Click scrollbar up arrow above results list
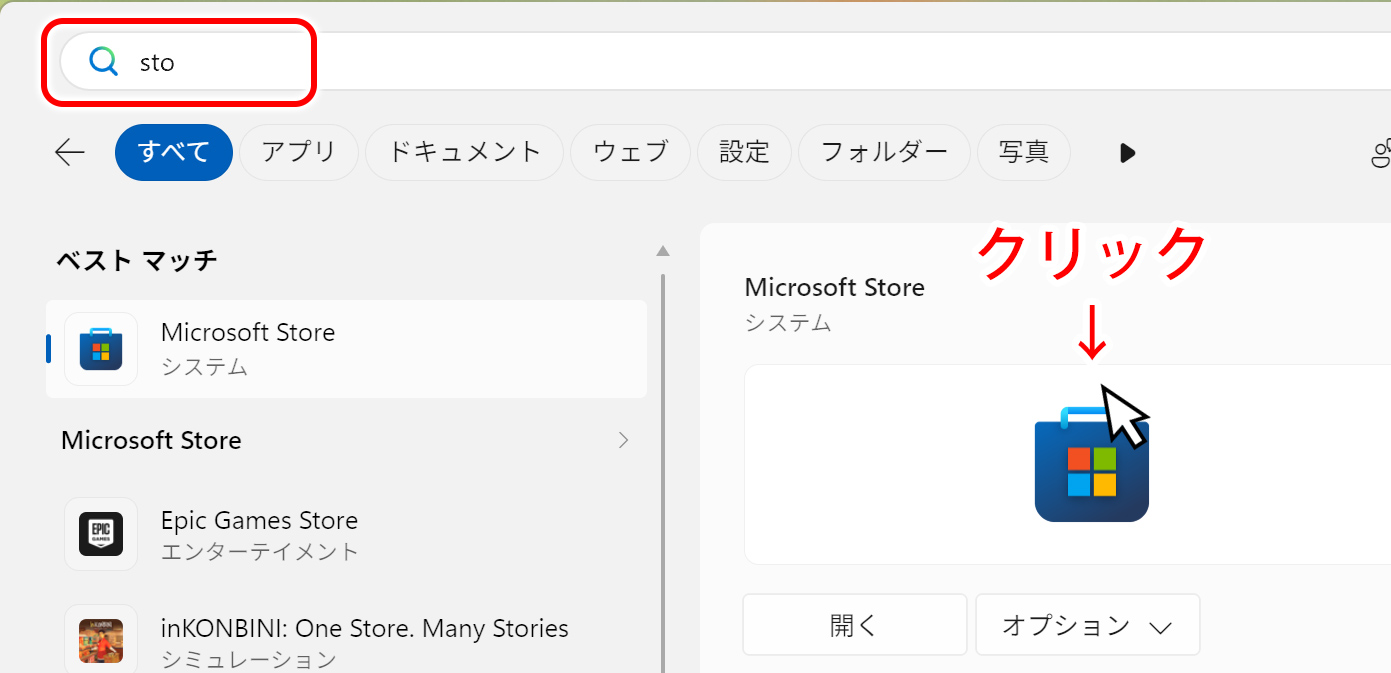Viewport: 1391px width, 673px height. point(662,250)
